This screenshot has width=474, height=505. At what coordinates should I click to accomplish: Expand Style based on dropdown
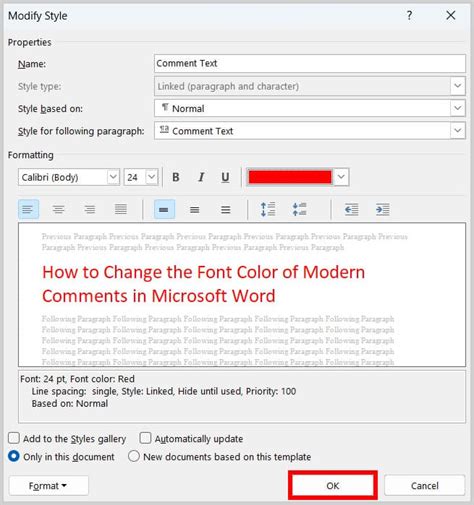[458, 108]
